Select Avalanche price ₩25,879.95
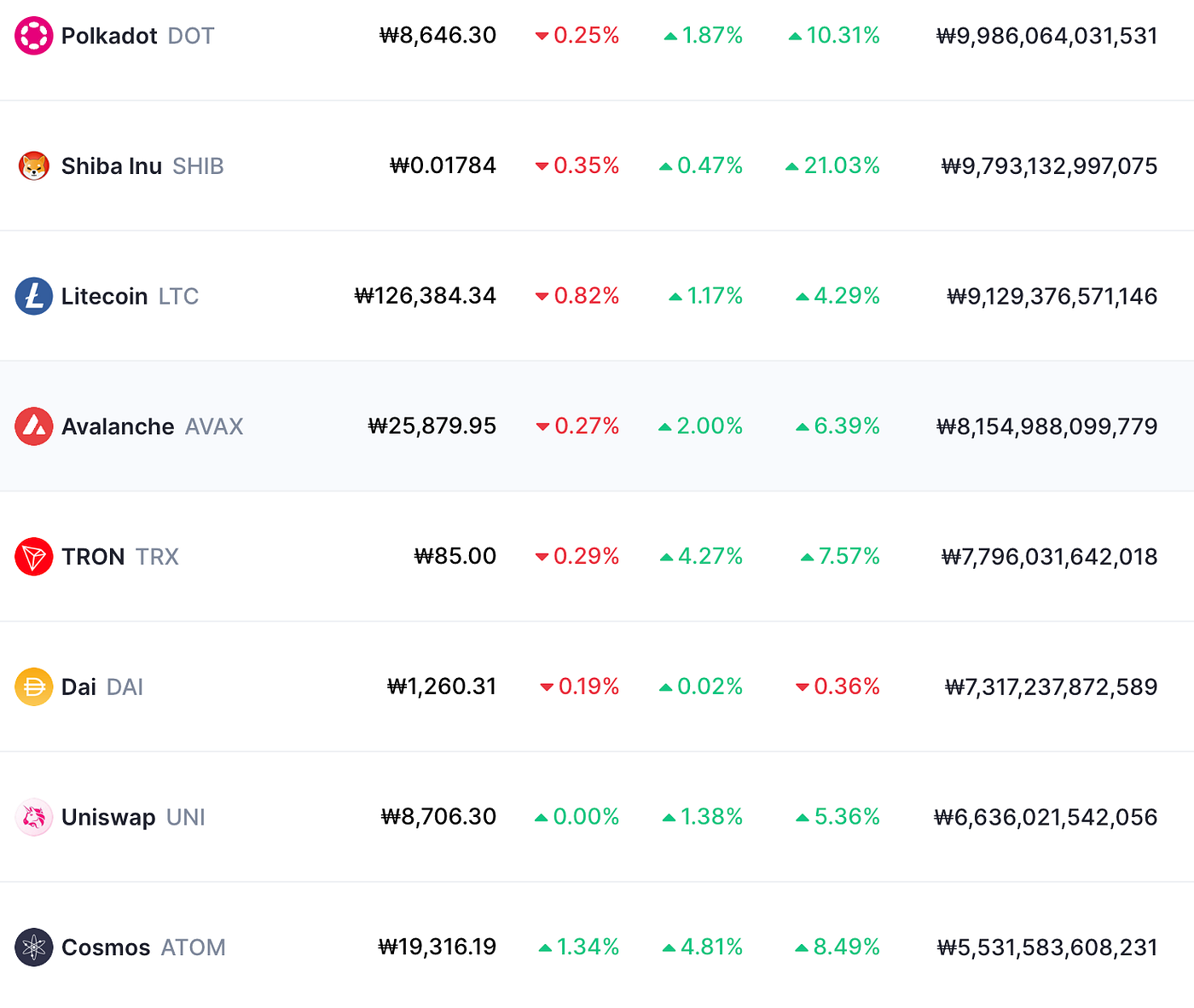 coord(432,426)
